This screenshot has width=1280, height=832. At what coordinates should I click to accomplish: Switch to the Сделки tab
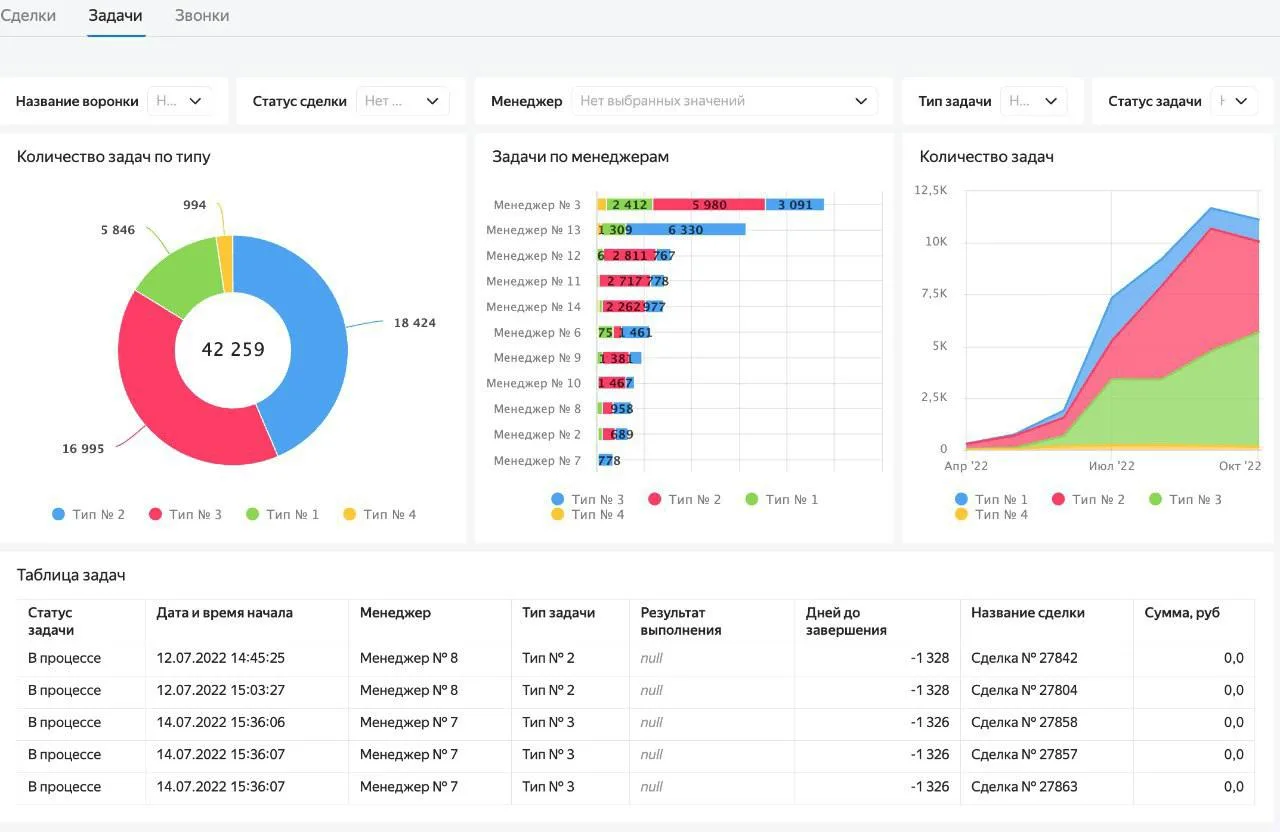tap(28, 16)
